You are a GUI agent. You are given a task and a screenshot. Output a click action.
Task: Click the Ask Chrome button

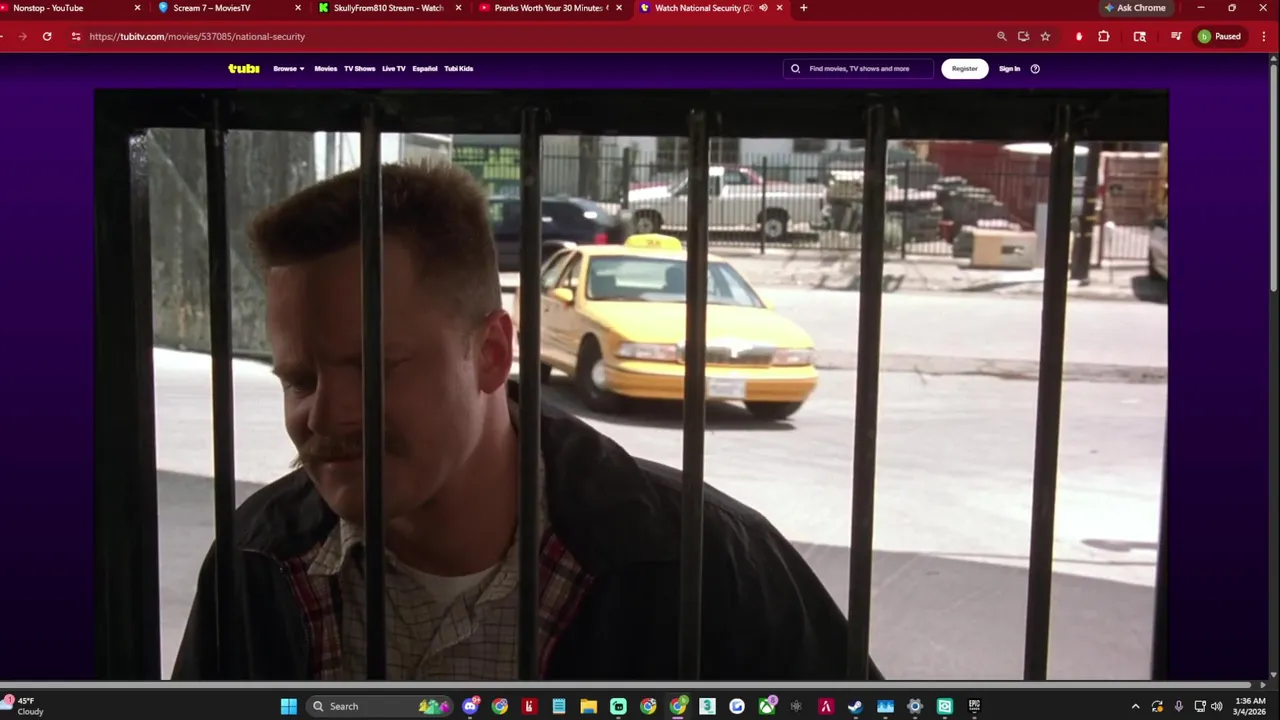[1135, 8]
